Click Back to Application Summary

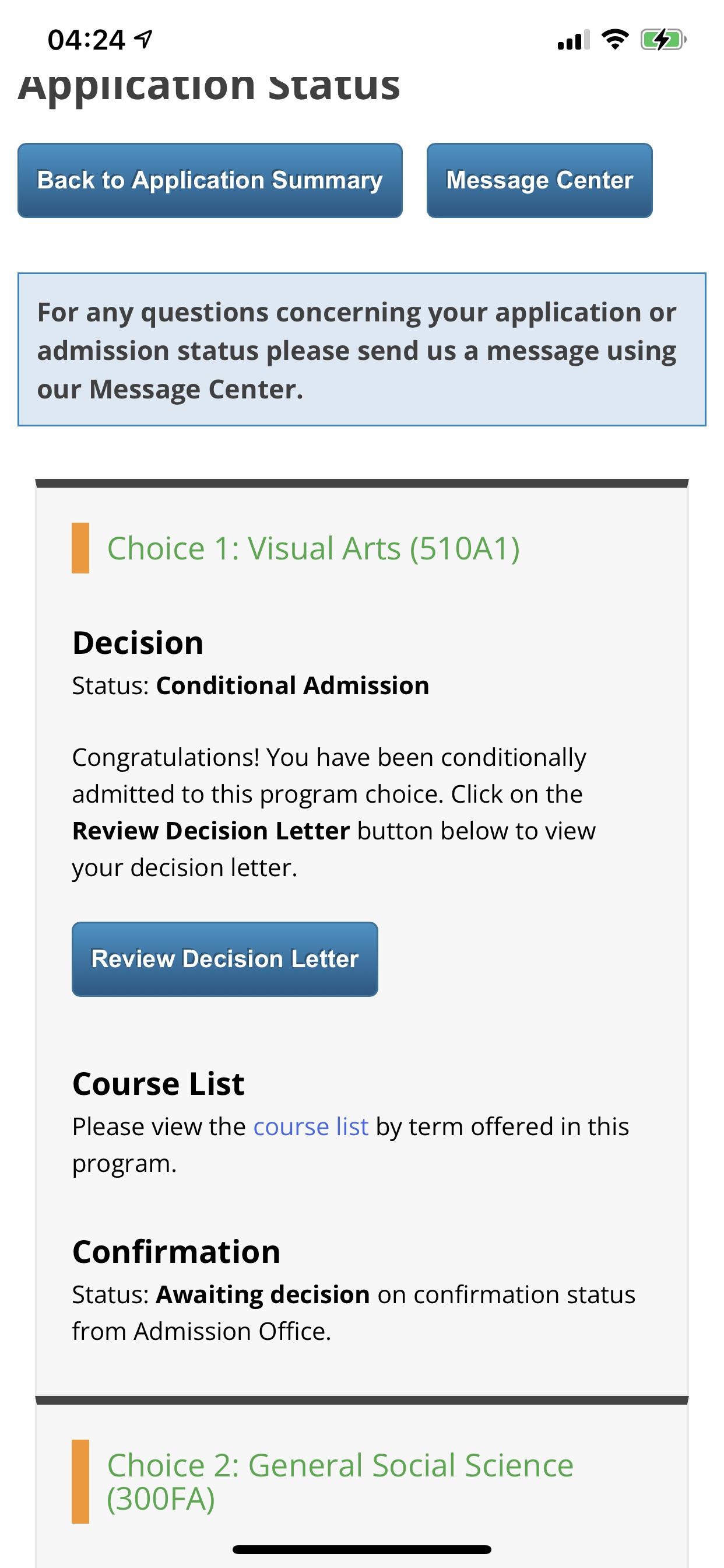pos(210,180)
